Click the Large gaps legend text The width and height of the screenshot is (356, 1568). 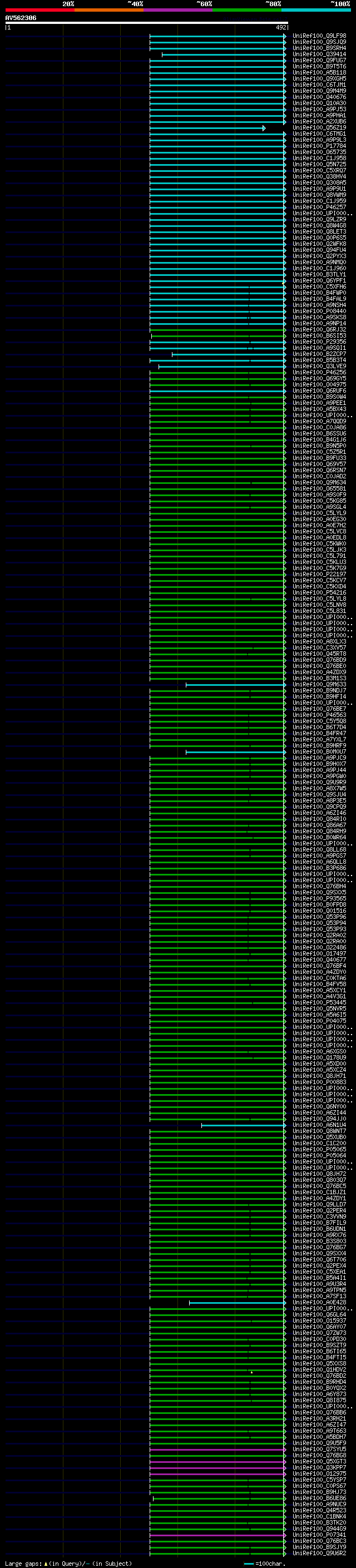68,1564
